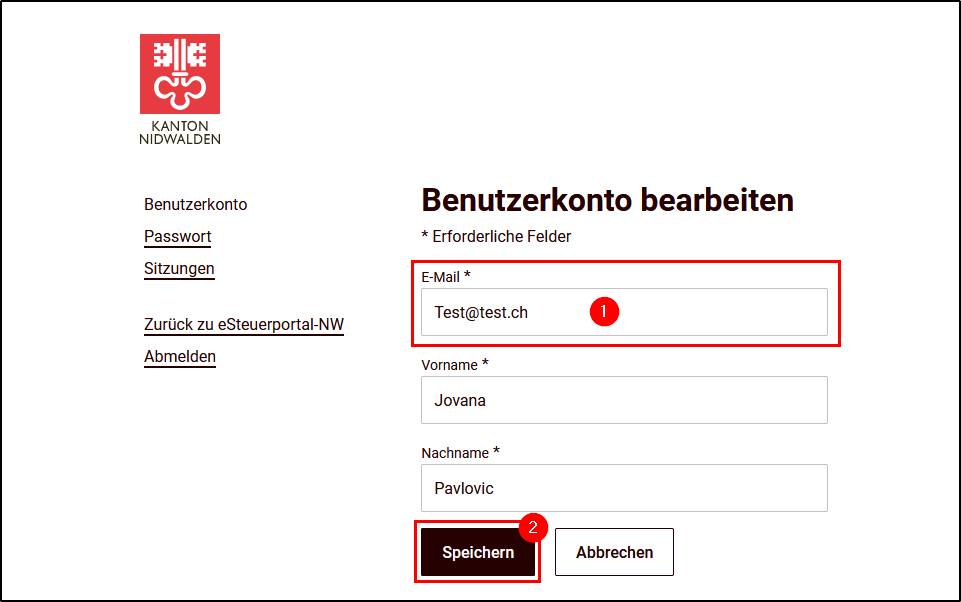Click the Benutzerkonto bearbeiten heading
This screenshot has height=602, width=961.
(x=607, y=200)
